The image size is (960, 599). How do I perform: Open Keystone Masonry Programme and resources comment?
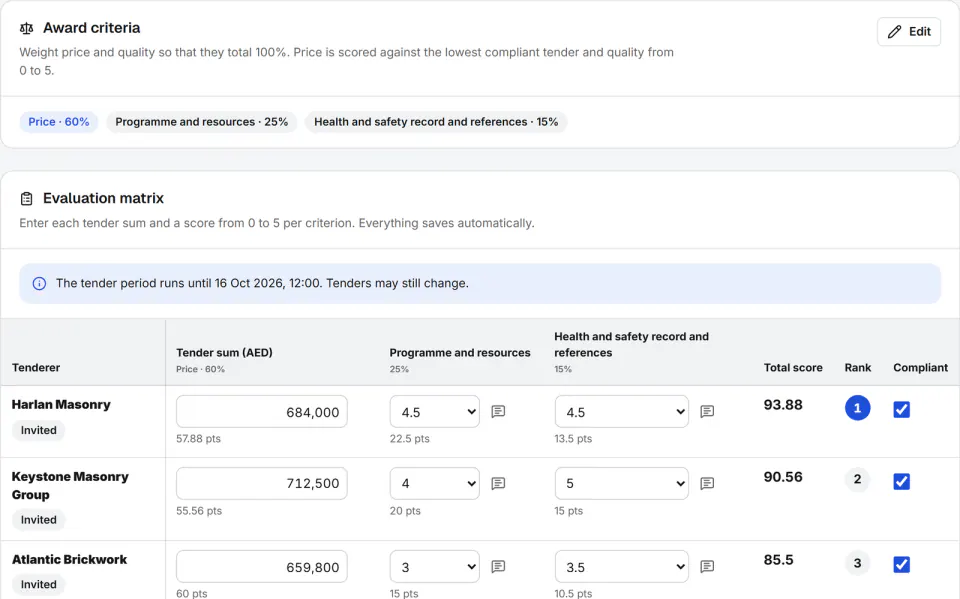coord(498,483)
